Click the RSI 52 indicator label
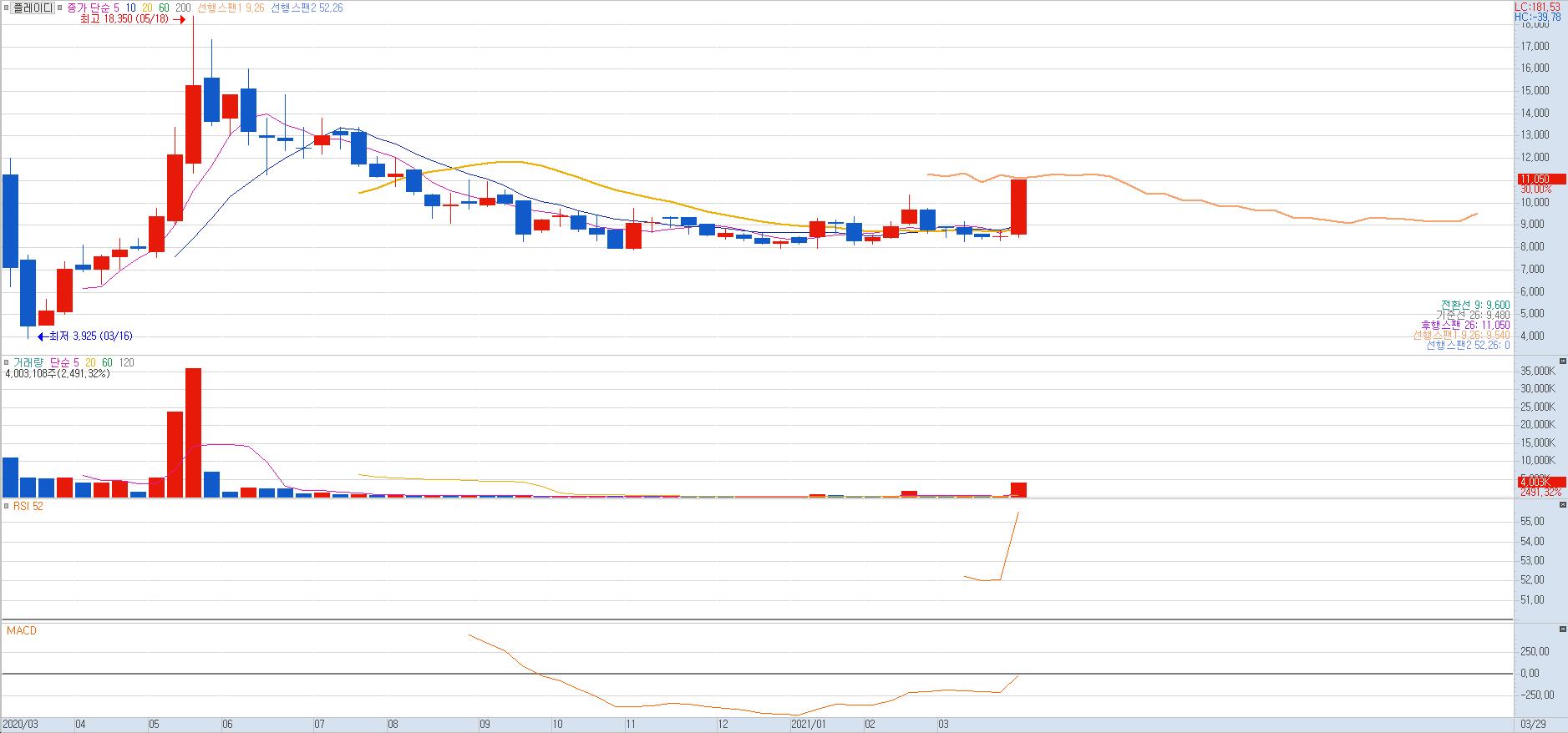1568x733 pixels. [28, 506]
